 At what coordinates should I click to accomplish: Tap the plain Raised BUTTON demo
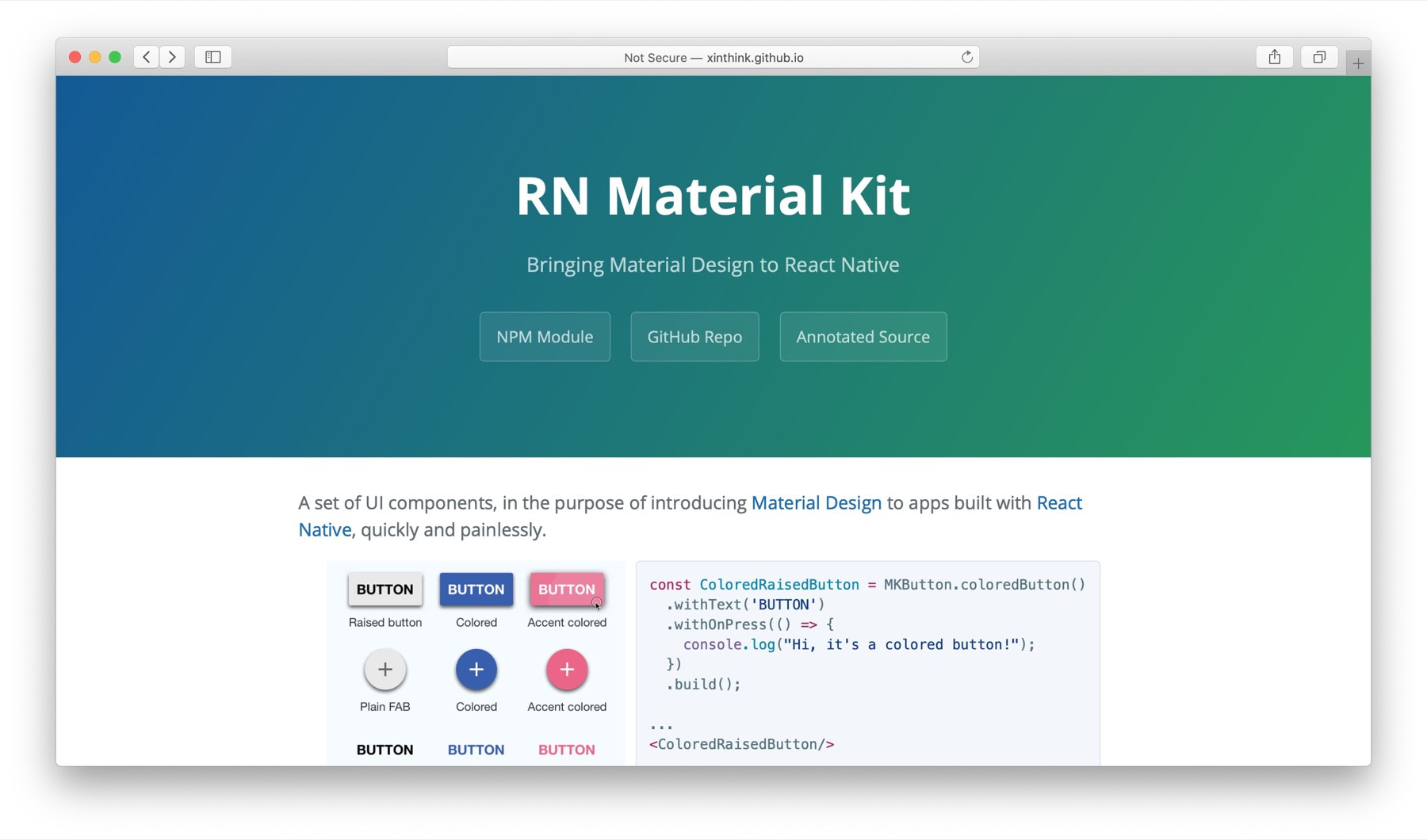[x=384, y=590]
